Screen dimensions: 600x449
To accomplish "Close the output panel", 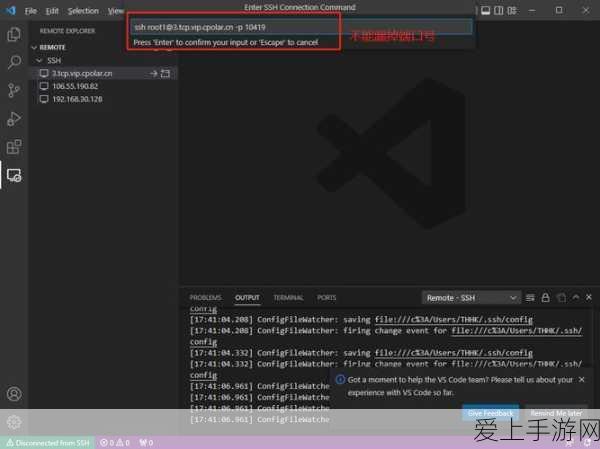I will click(x=589, y=297).
